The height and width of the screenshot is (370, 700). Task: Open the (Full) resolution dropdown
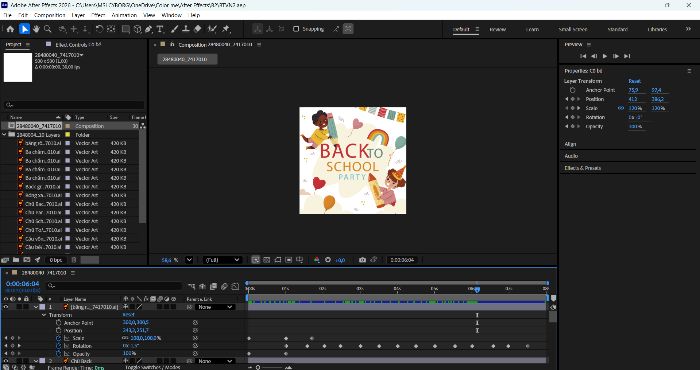[222, 260]
